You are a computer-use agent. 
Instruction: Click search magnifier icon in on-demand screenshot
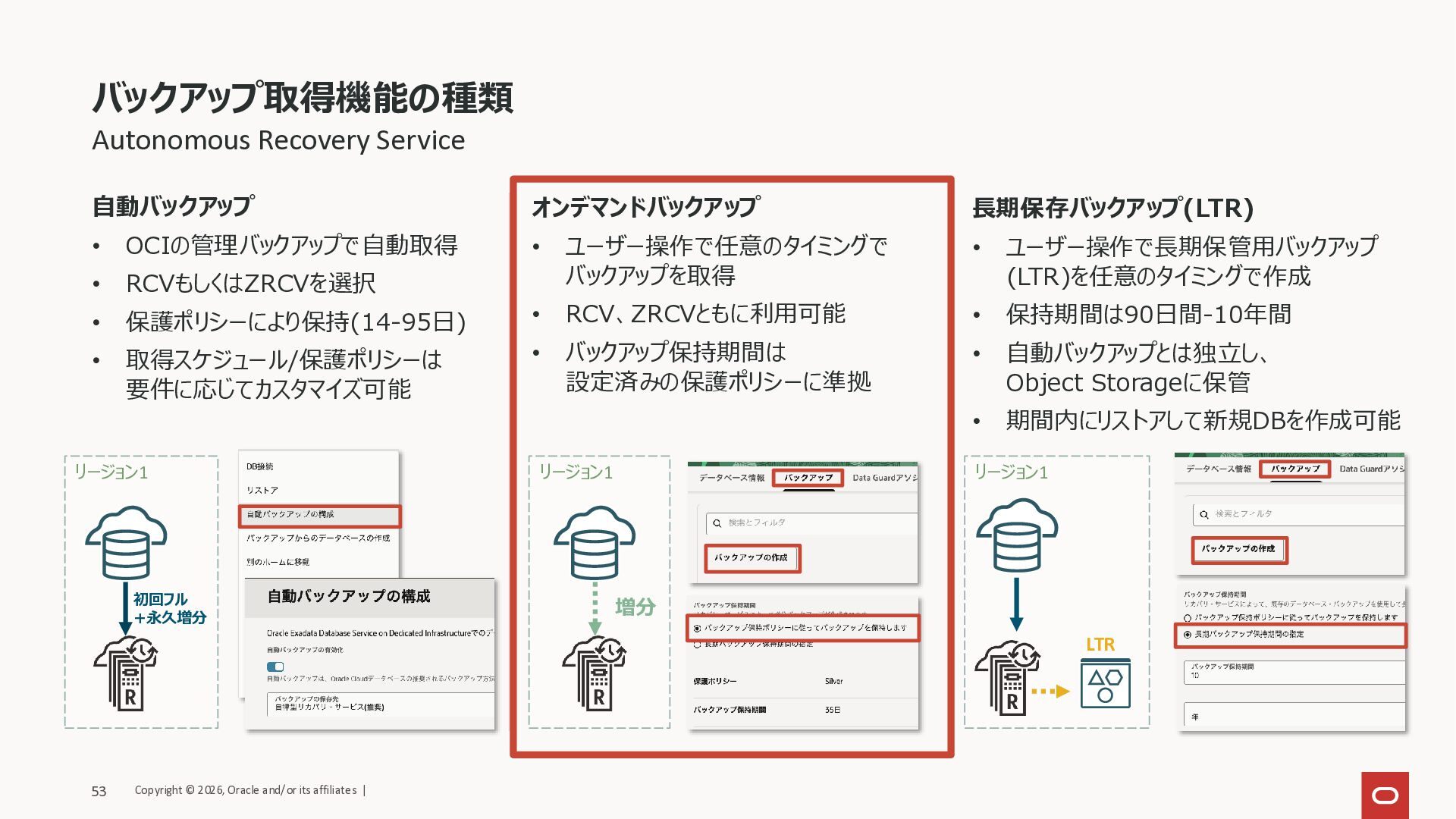pyautogui.click(x=717, y=523)
